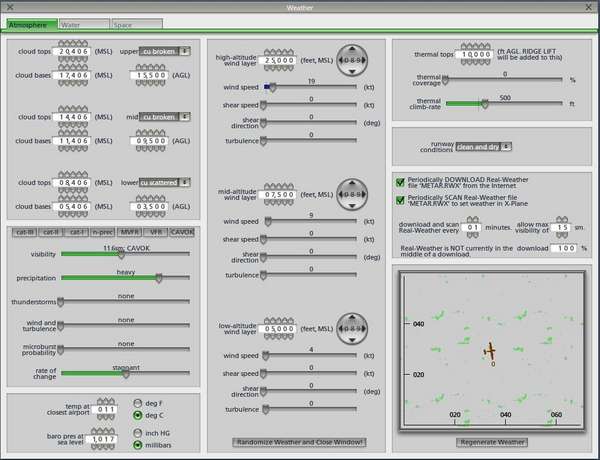This screenshot has height=460, width=600.
Task: Select the deg F temperature unit
Action: 138,403
